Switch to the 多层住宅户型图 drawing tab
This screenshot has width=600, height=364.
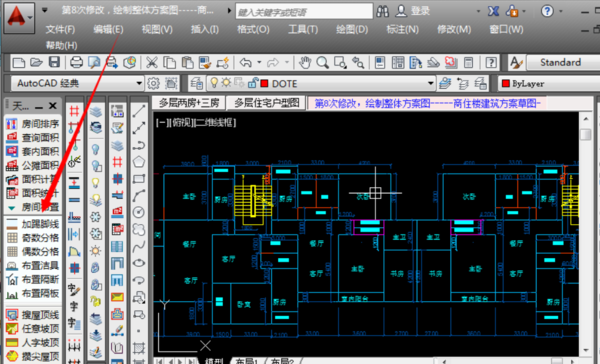tap(267, 103)
